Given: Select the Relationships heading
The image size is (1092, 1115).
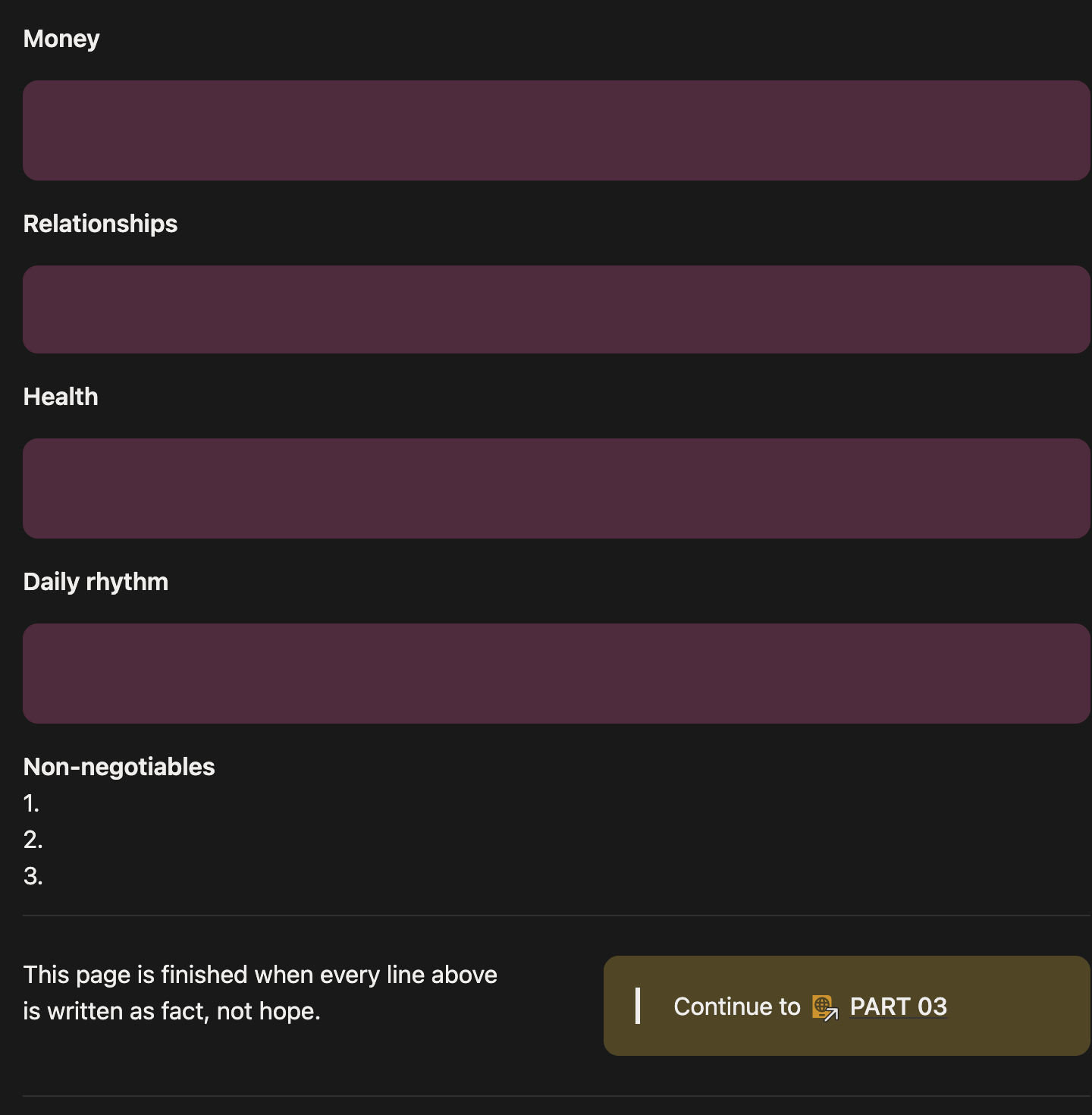Looking at the screenshot, I should 100,224.
